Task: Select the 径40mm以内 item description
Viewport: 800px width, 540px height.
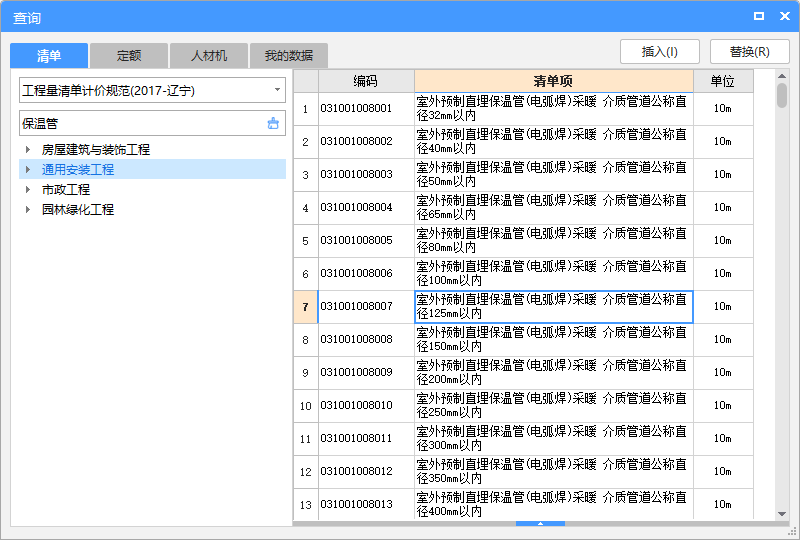Action: click(x=554, y=141)
